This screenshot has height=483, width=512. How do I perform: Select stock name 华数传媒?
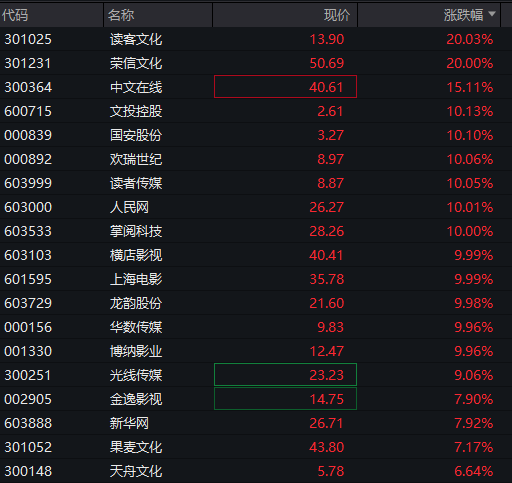tap(136, 327)
